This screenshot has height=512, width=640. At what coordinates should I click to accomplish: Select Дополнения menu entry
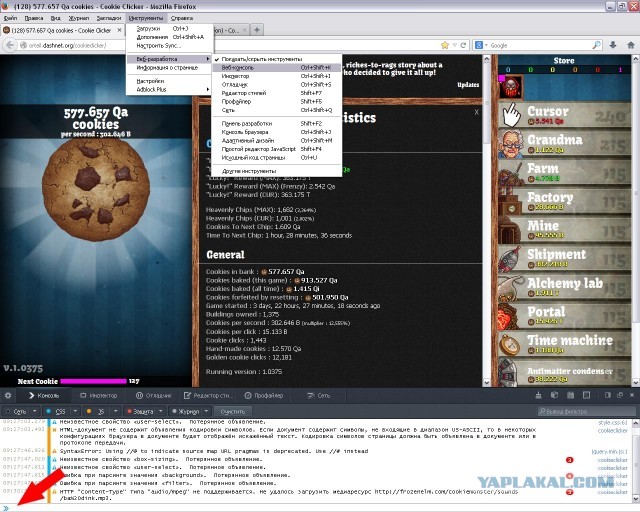pos(169,37)
